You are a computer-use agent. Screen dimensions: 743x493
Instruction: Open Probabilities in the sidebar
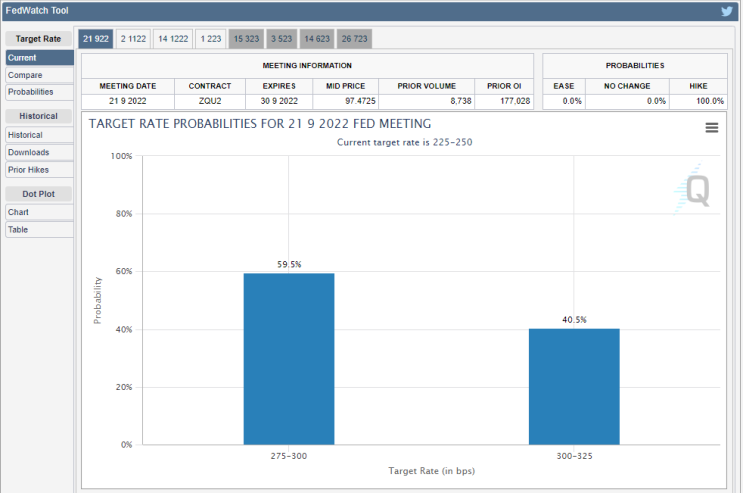pyautogui.click(x=40, y=92)
